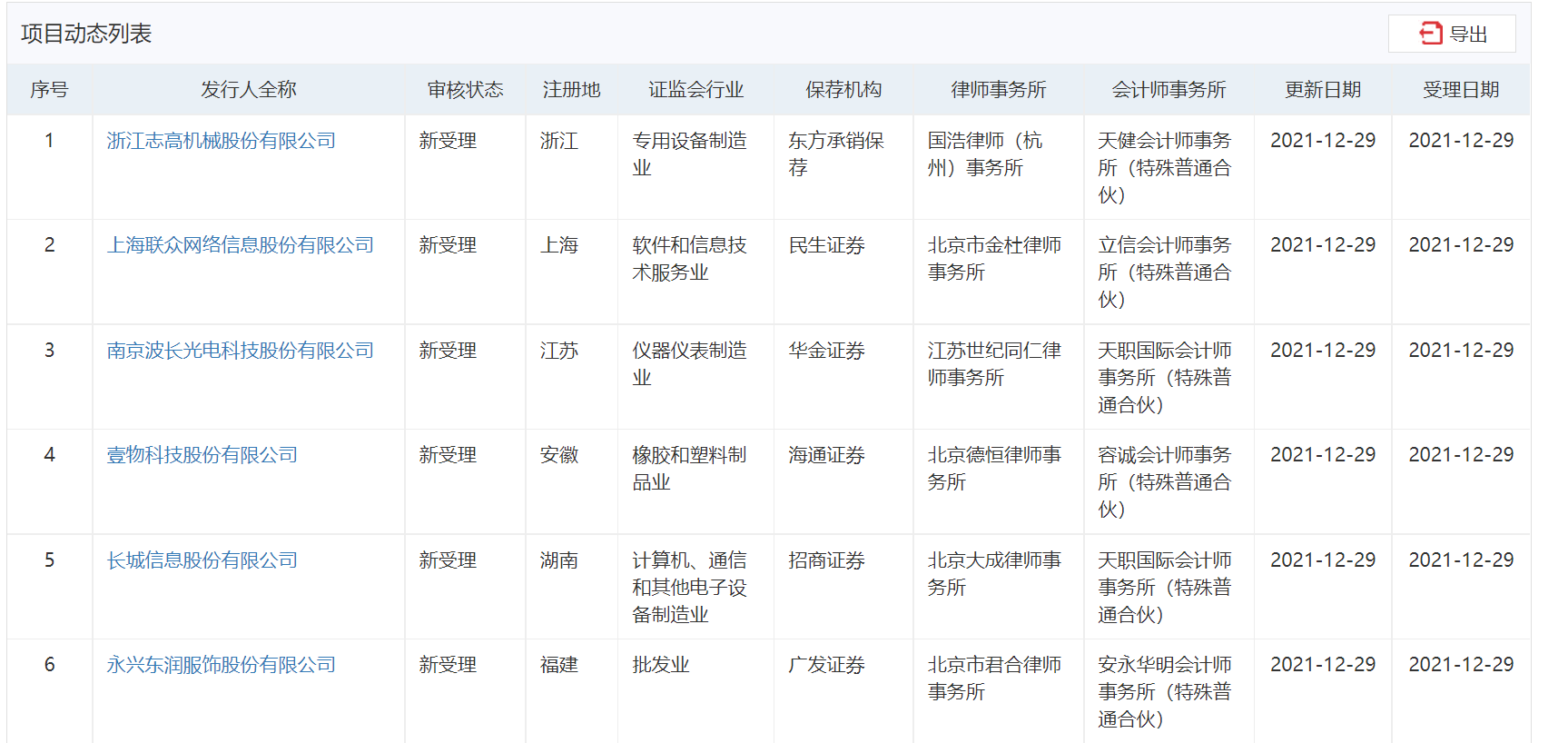
Task: Open 永兴东润服饰股份有限公司 link
Action: click(x=221, y=665)
